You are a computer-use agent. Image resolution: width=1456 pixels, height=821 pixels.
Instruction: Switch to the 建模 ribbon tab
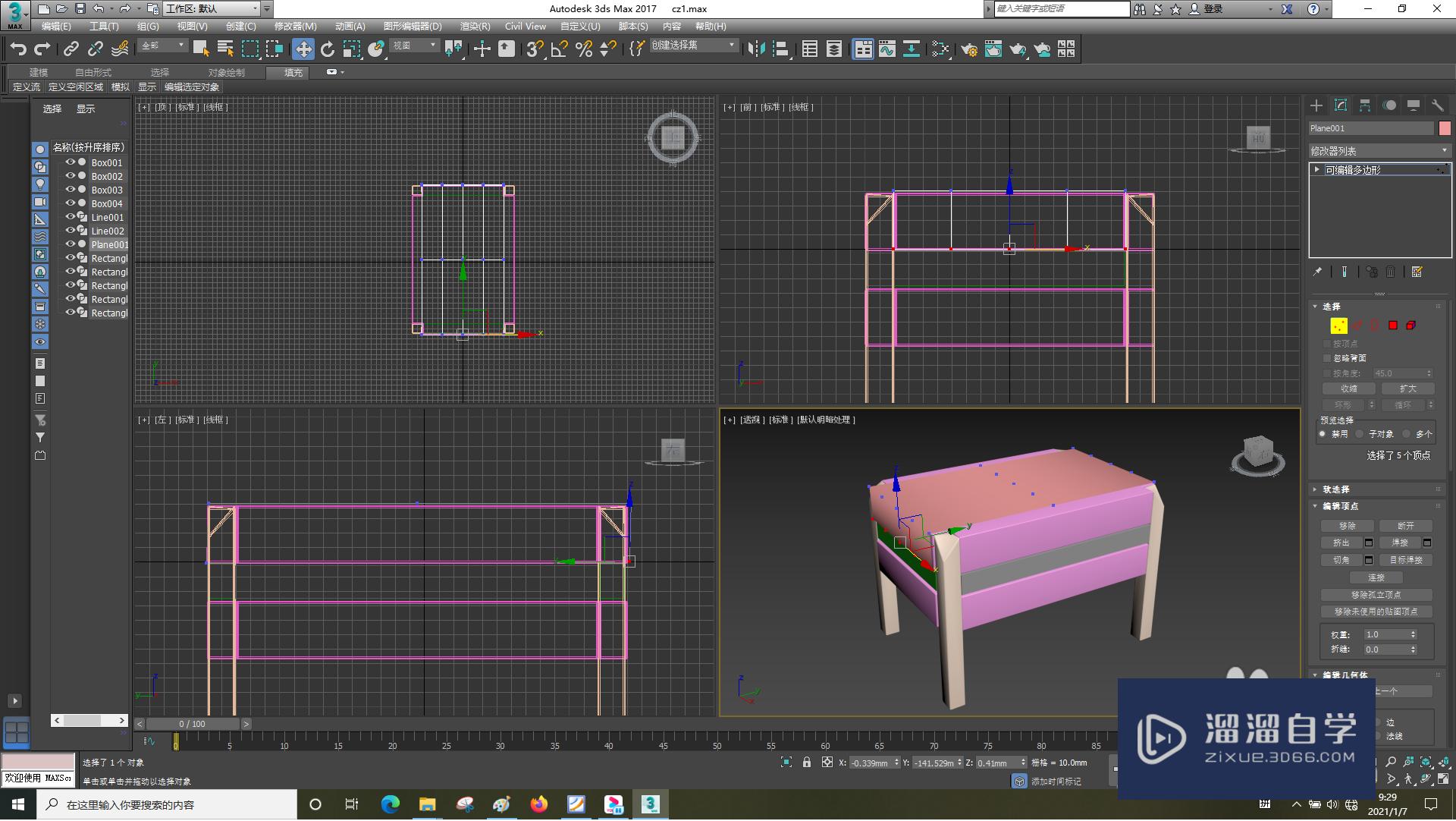[x=39, y=73]
